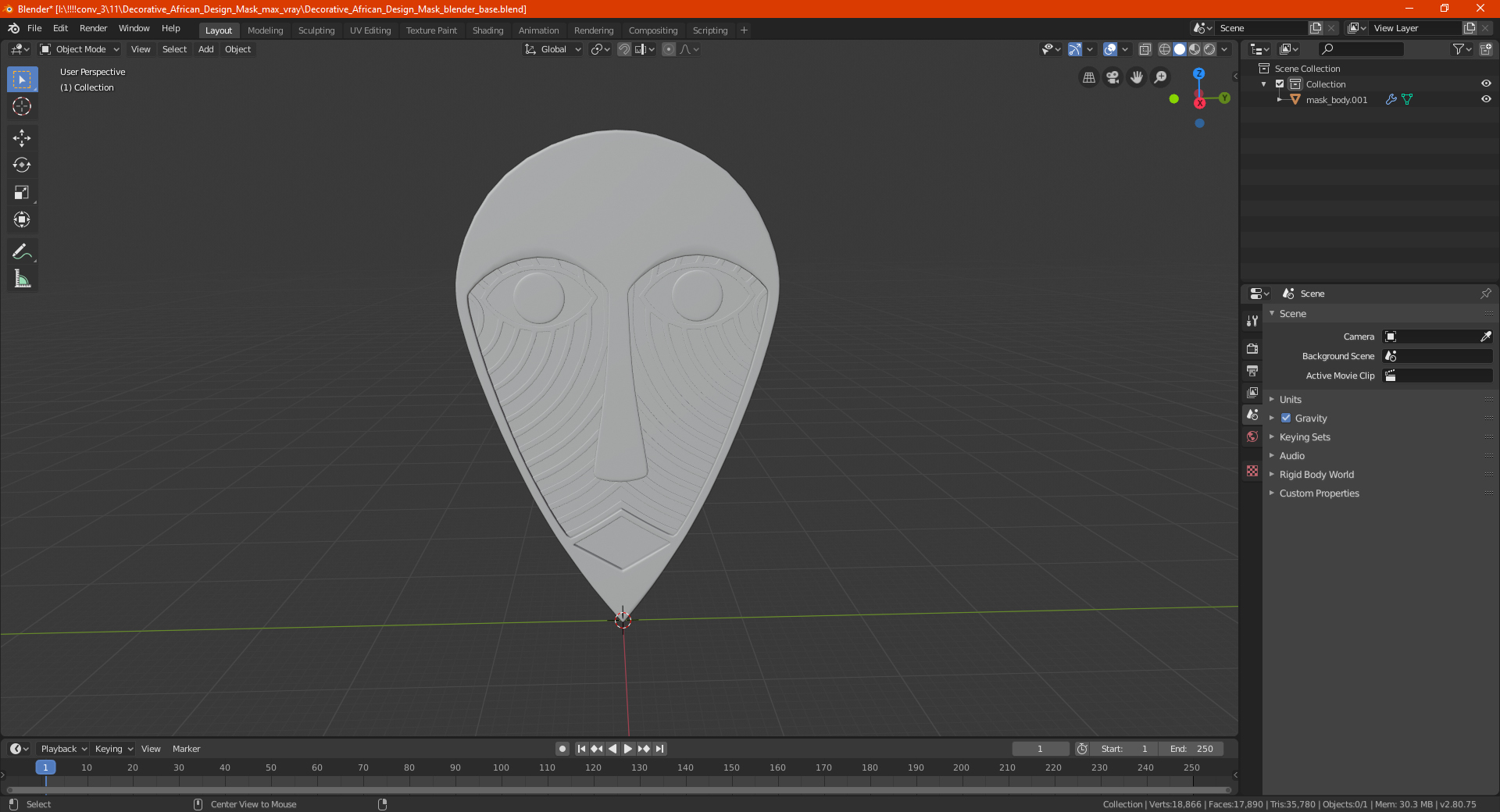
Task: Switch to the Modeling workspace tab
Action: point(265,30)
